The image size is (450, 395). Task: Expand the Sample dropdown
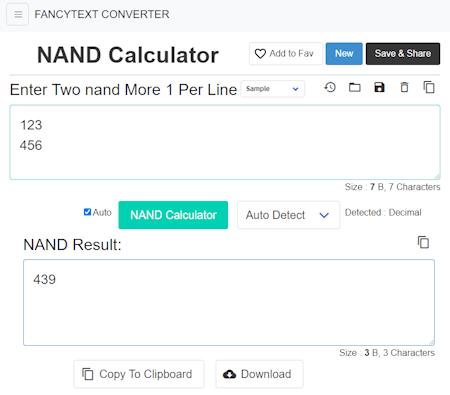(273, 89)
